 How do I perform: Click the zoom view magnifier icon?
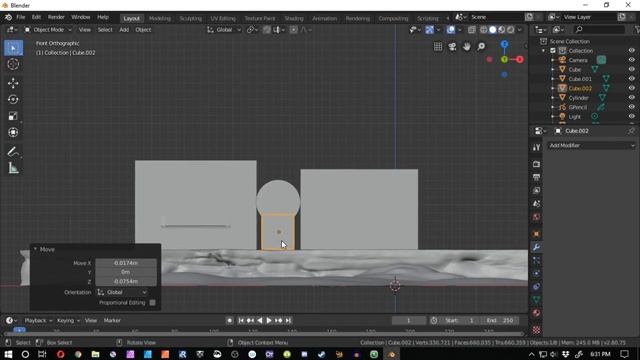[x=481, y=47]
